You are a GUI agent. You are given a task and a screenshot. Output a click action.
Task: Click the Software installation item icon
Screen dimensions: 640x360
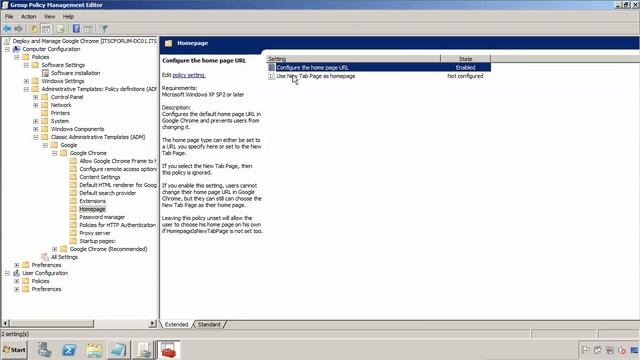pos(45,73)
